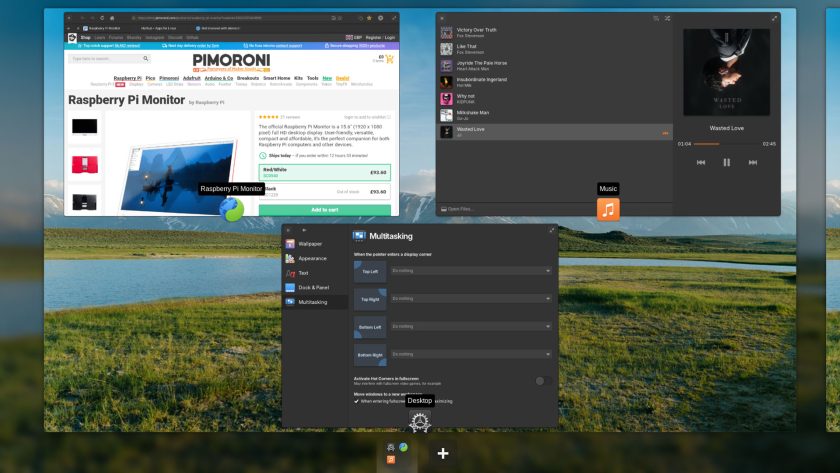Toggle Activate Hot Corners in fullscreen switch
Image resolution: width=840 pixels, height=473 pixels.
click(x=543, y=381)
